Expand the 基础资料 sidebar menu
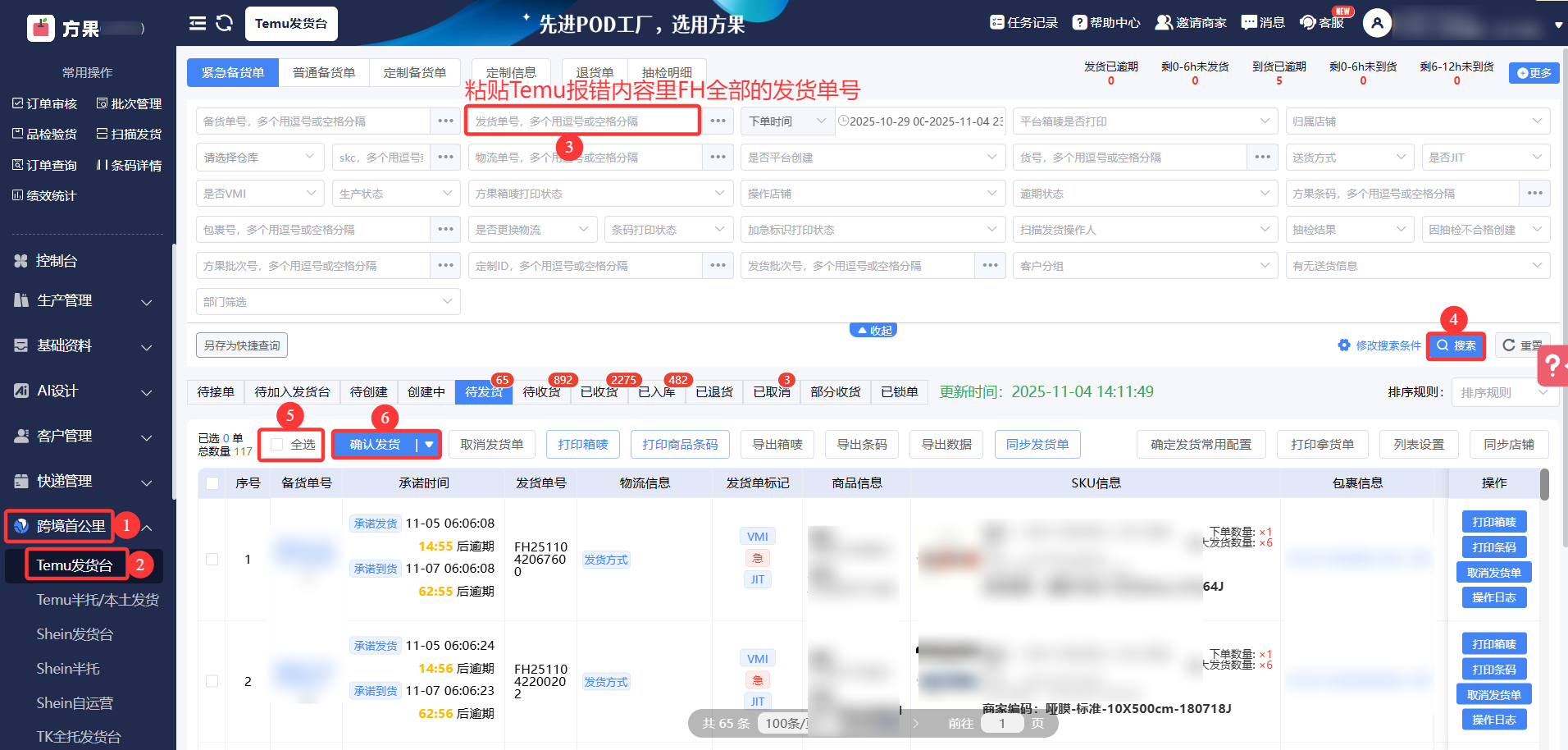The width and height of the screenshot is (1568, 750). click(x=84, y=346)
